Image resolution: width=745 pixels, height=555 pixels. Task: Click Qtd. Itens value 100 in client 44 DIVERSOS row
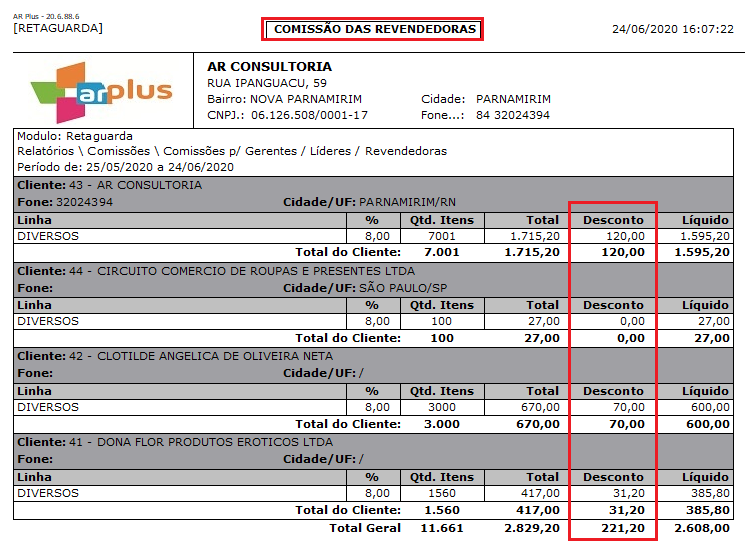coord(441,321)
